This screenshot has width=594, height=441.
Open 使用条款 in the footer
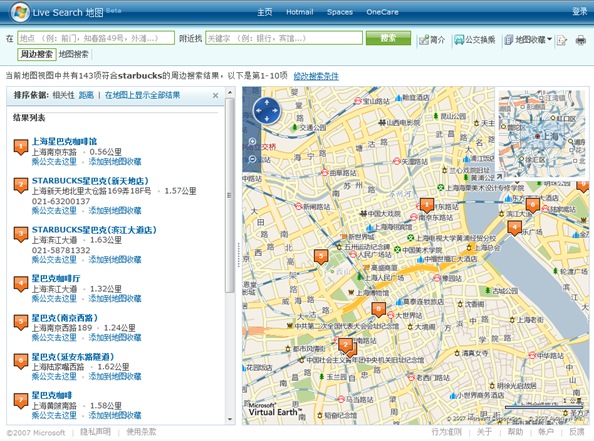[141, 432]
